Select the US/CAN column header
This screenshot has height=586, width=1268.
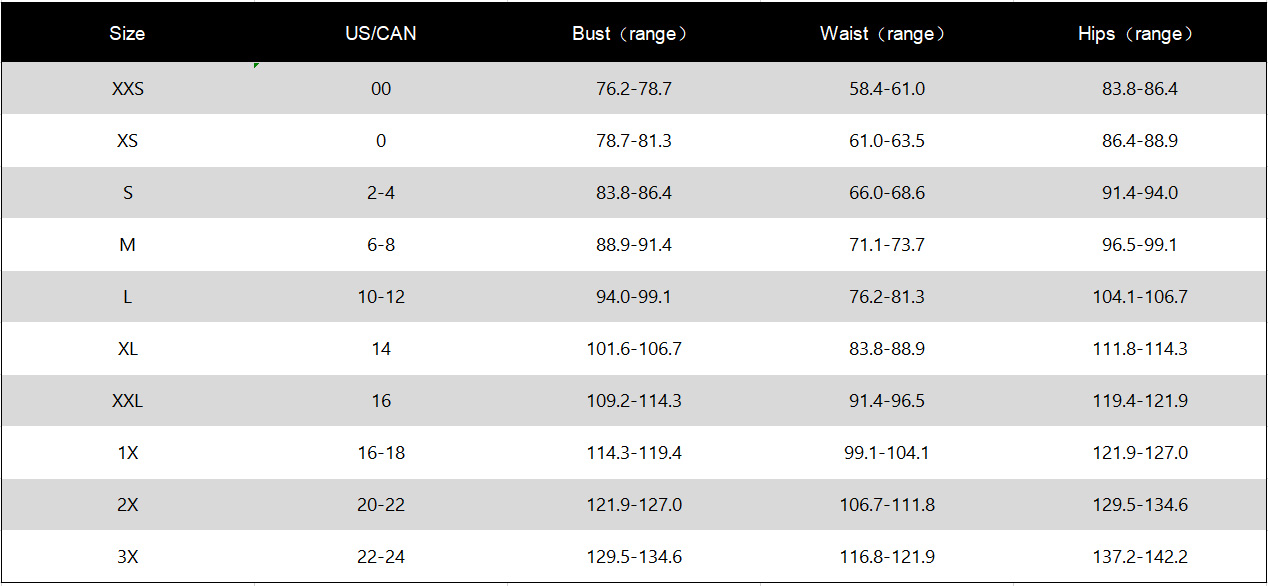pos(380,34)
